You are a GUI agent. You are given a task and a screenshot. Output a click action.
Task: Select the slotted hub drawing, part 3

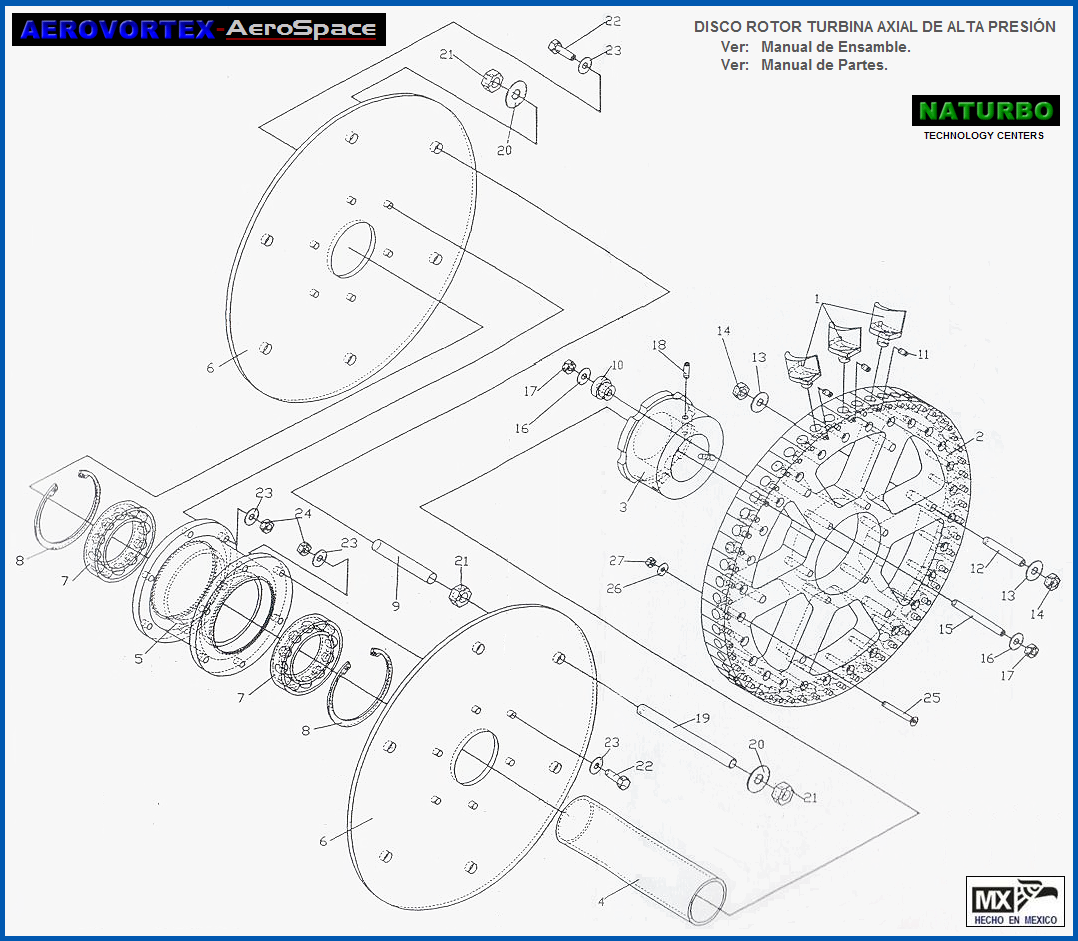pos(670,445)
